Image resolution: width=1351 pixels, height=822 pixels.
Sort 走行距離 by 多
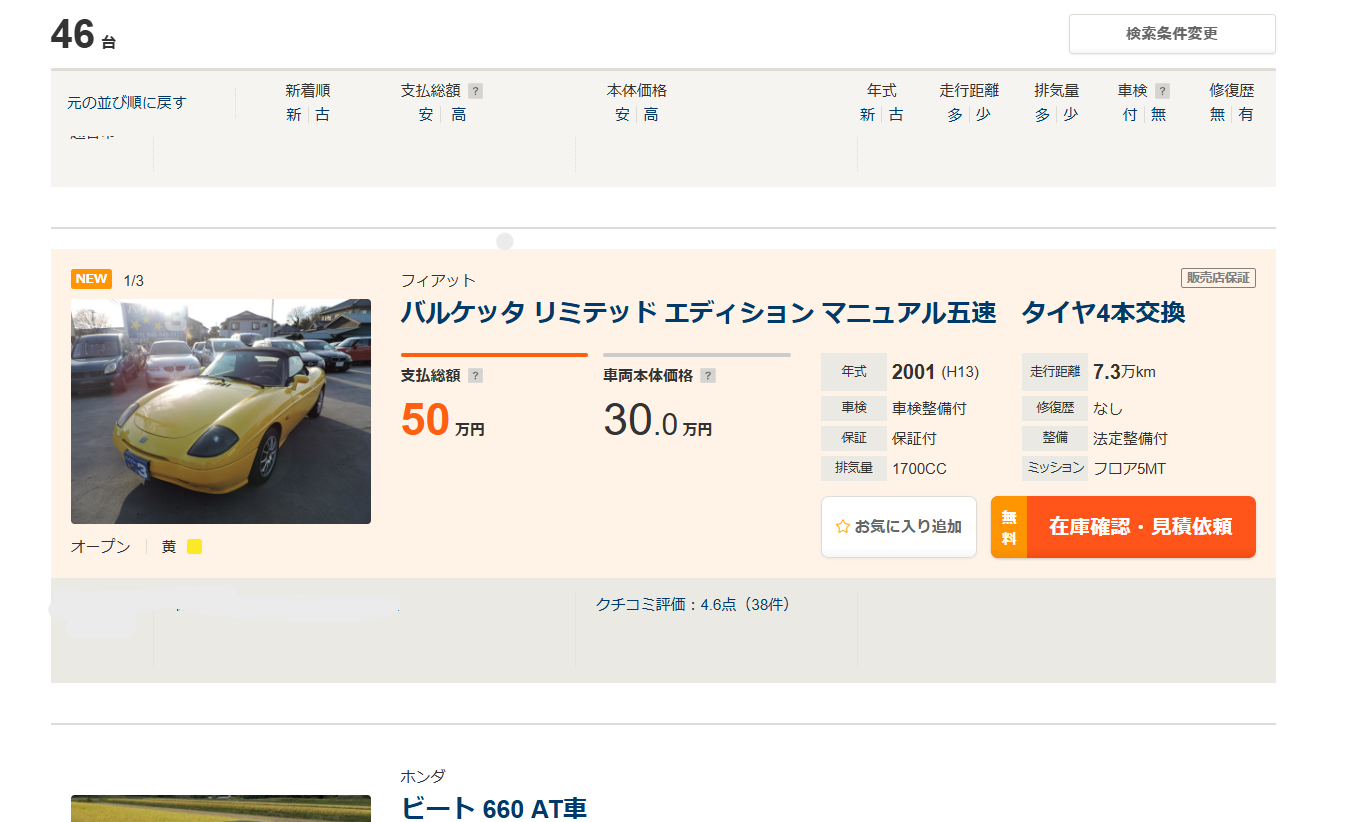[955, 114]
